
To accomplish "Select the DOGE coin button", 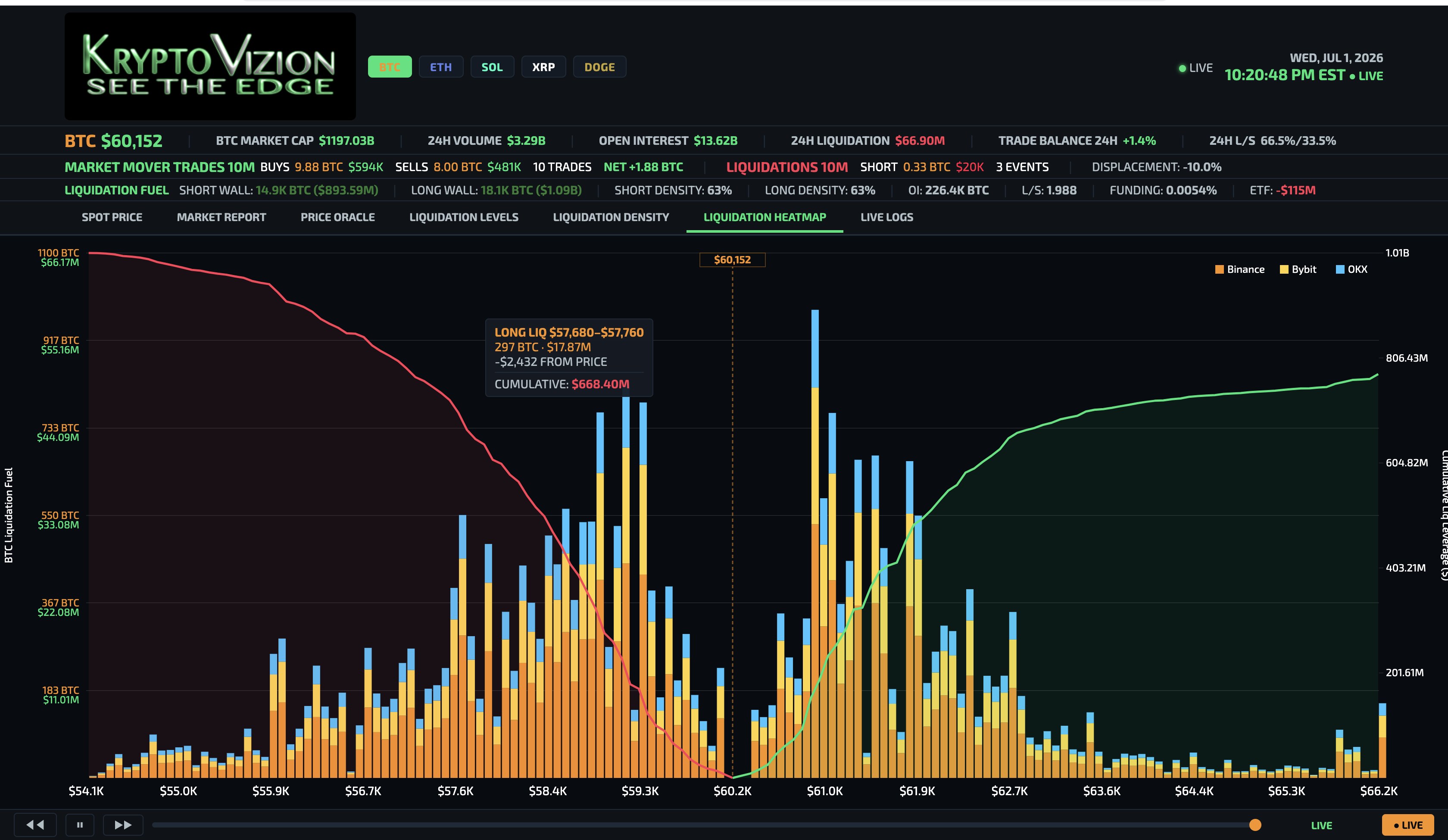I will coord(599,67).
